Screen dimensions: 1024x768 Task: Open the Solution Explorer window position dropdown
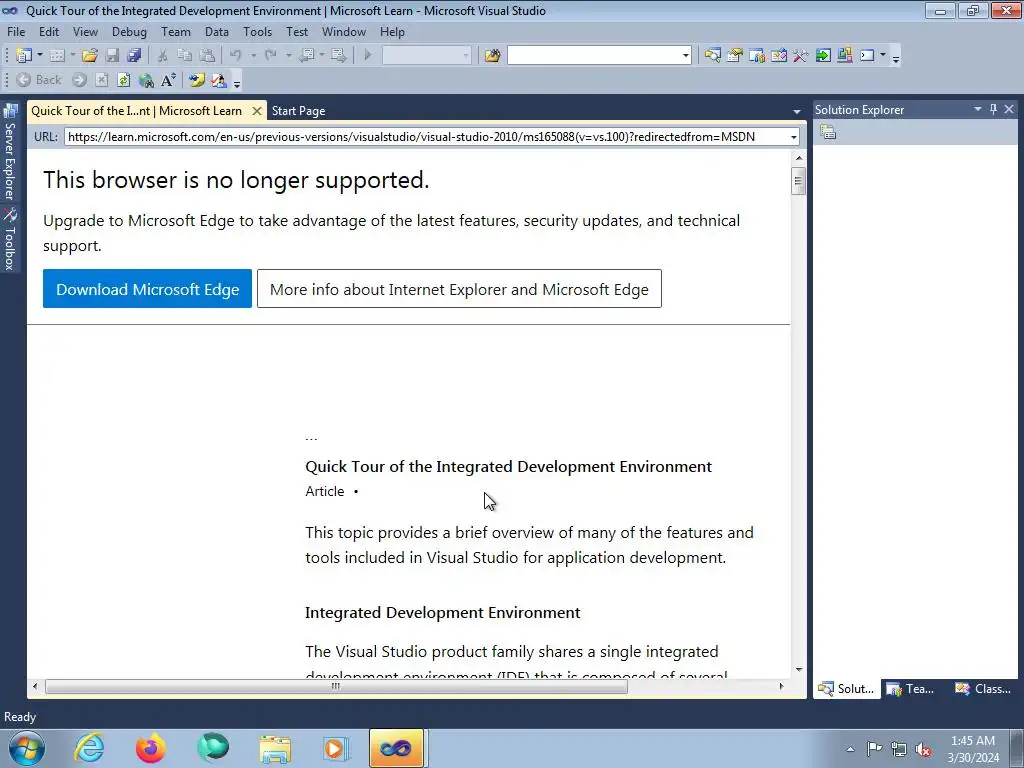[x=978, y=109]
